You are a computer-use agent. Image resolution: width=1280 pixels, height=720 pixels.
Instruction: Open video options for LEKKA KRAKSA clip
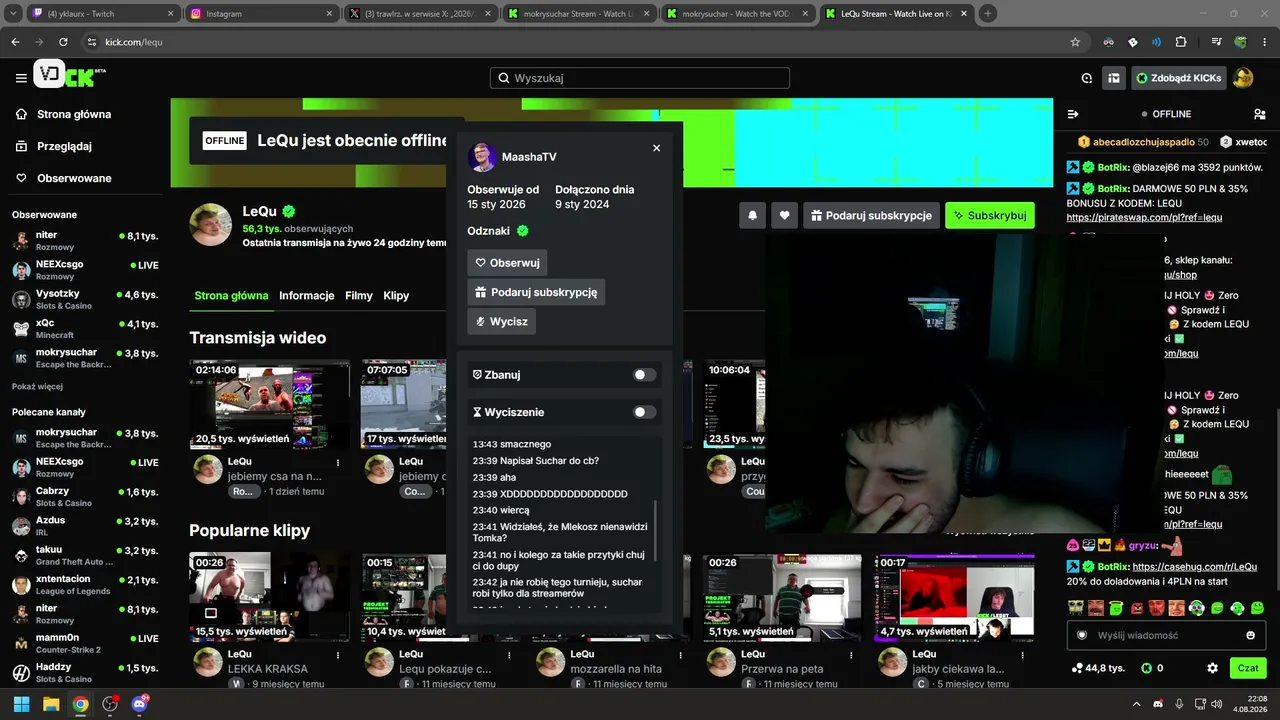click(338, 654)
